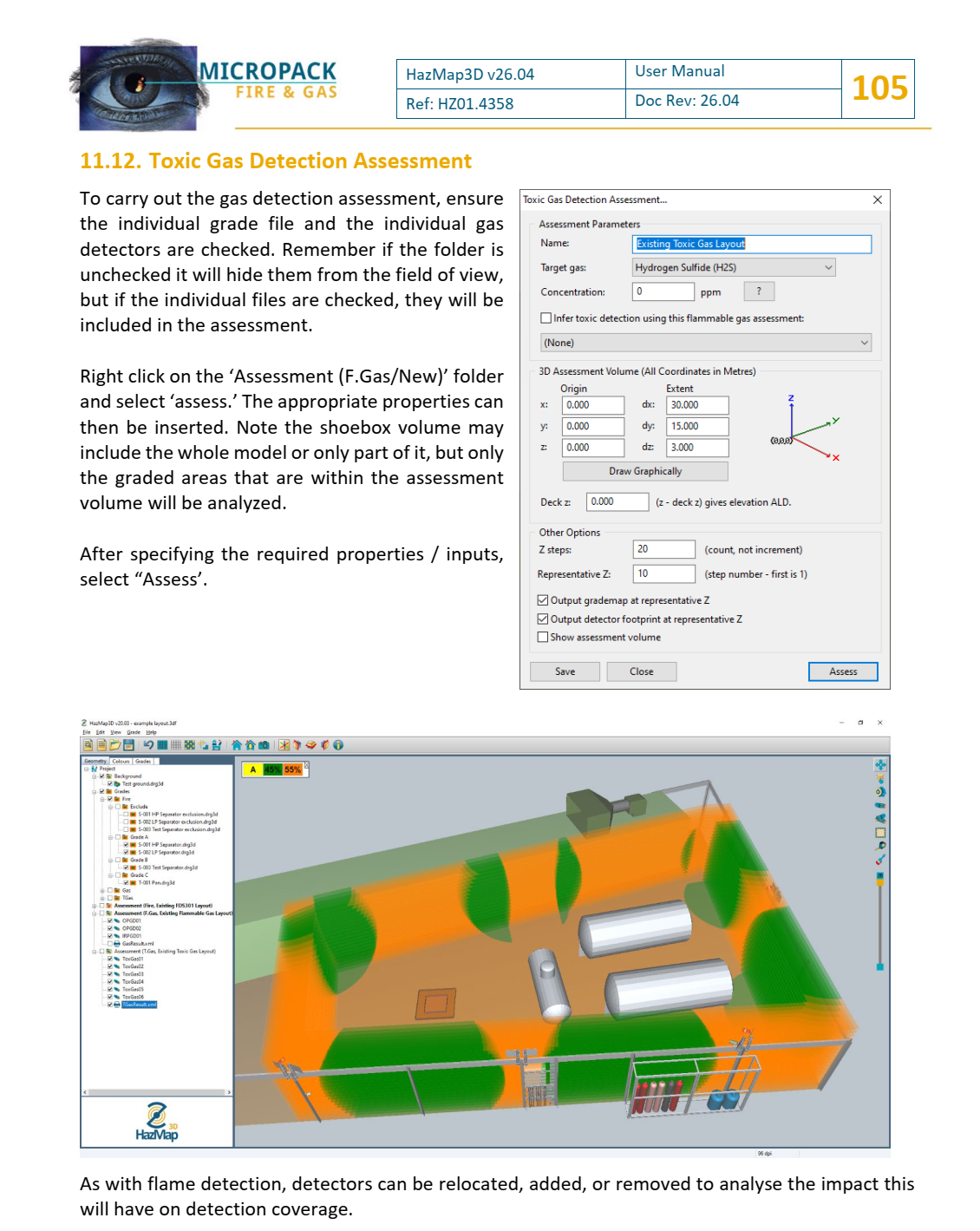Open the File menu in HazMap3D
980x1231 pixels.
pyautogui.click(x=87, y=732)
